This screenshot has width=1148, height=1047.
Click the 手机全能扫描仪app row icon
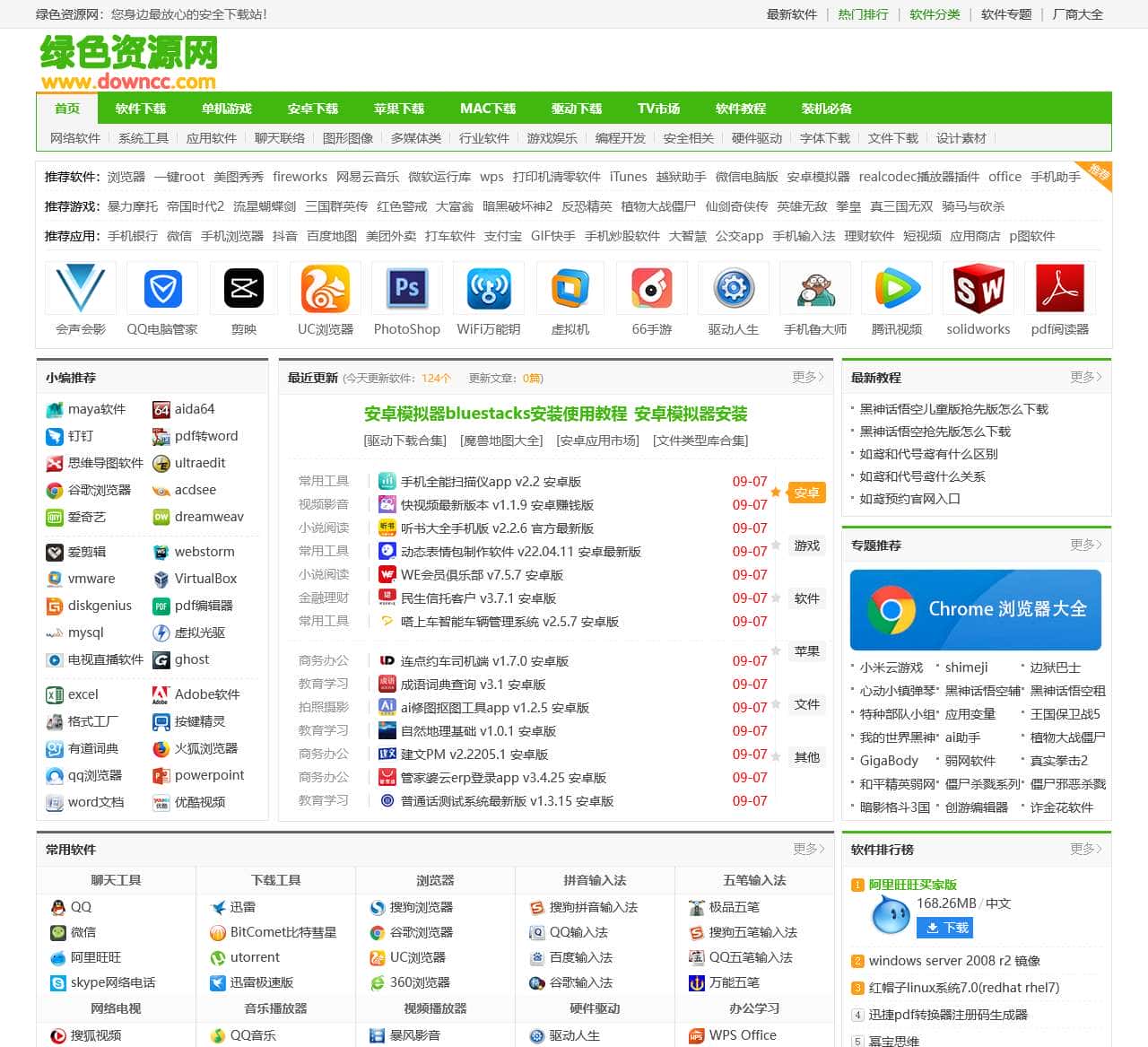point(387,481)
